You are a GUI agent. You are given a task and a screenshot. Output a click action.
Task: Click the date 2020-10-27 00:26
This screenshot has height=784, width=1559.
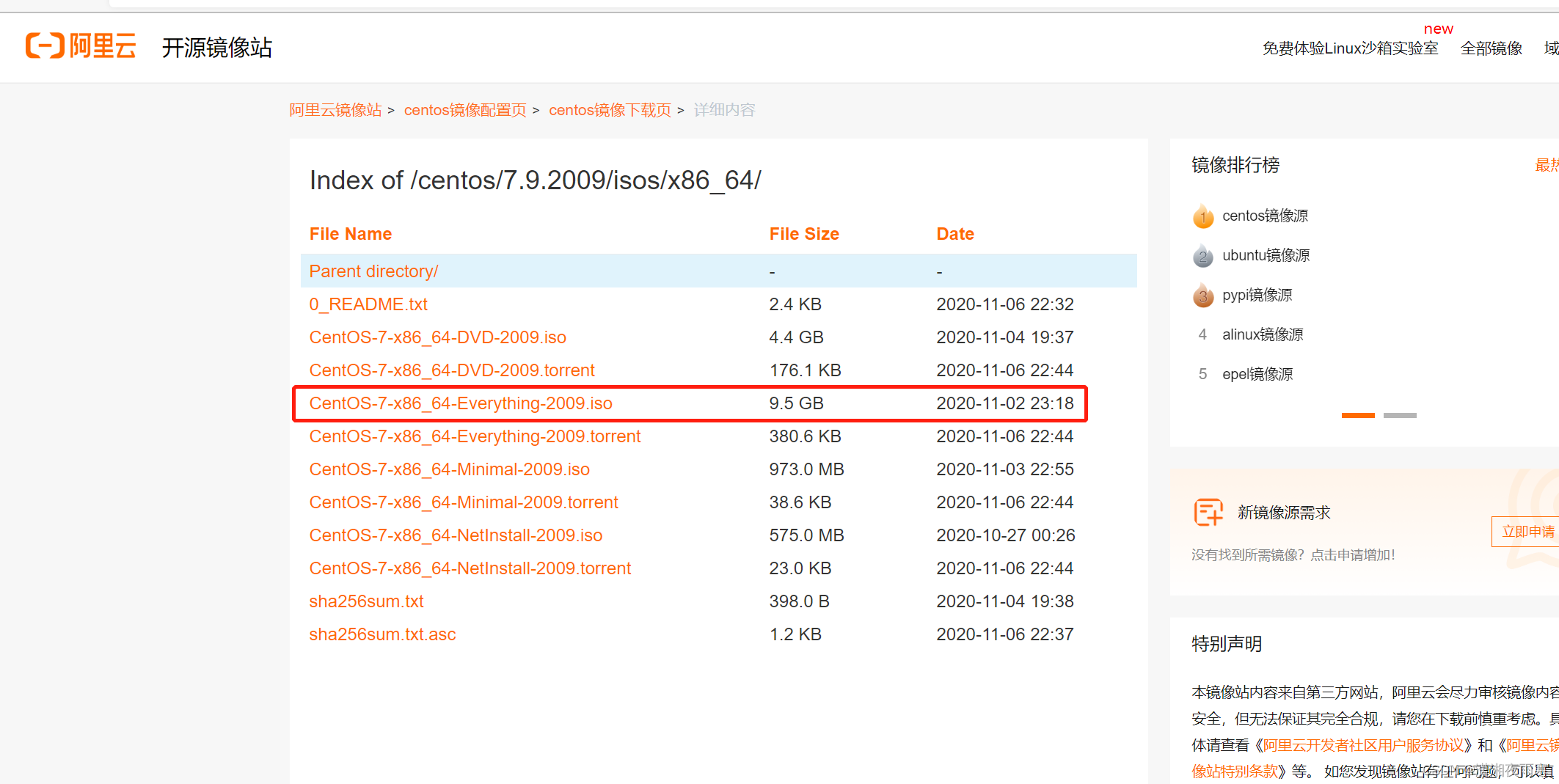click(x=1006, y=535)
